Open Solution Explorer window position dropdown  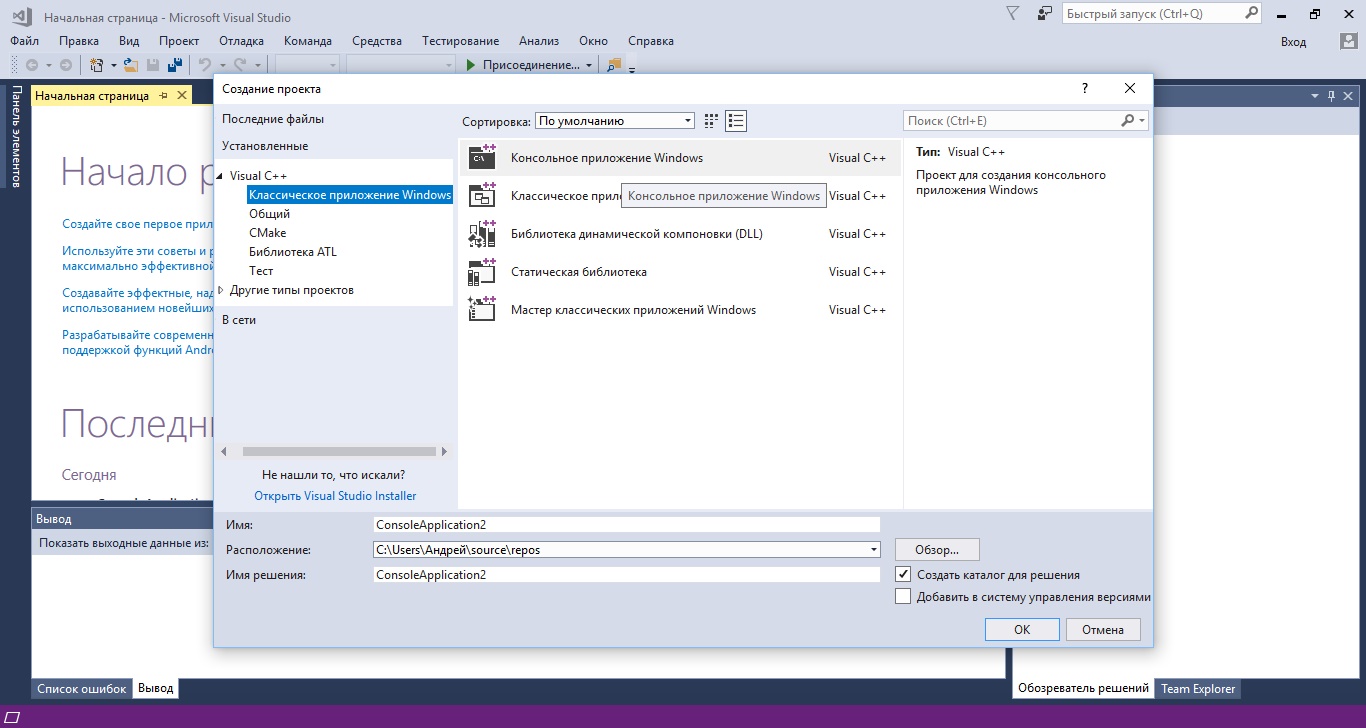click(x=1315, y=96)
